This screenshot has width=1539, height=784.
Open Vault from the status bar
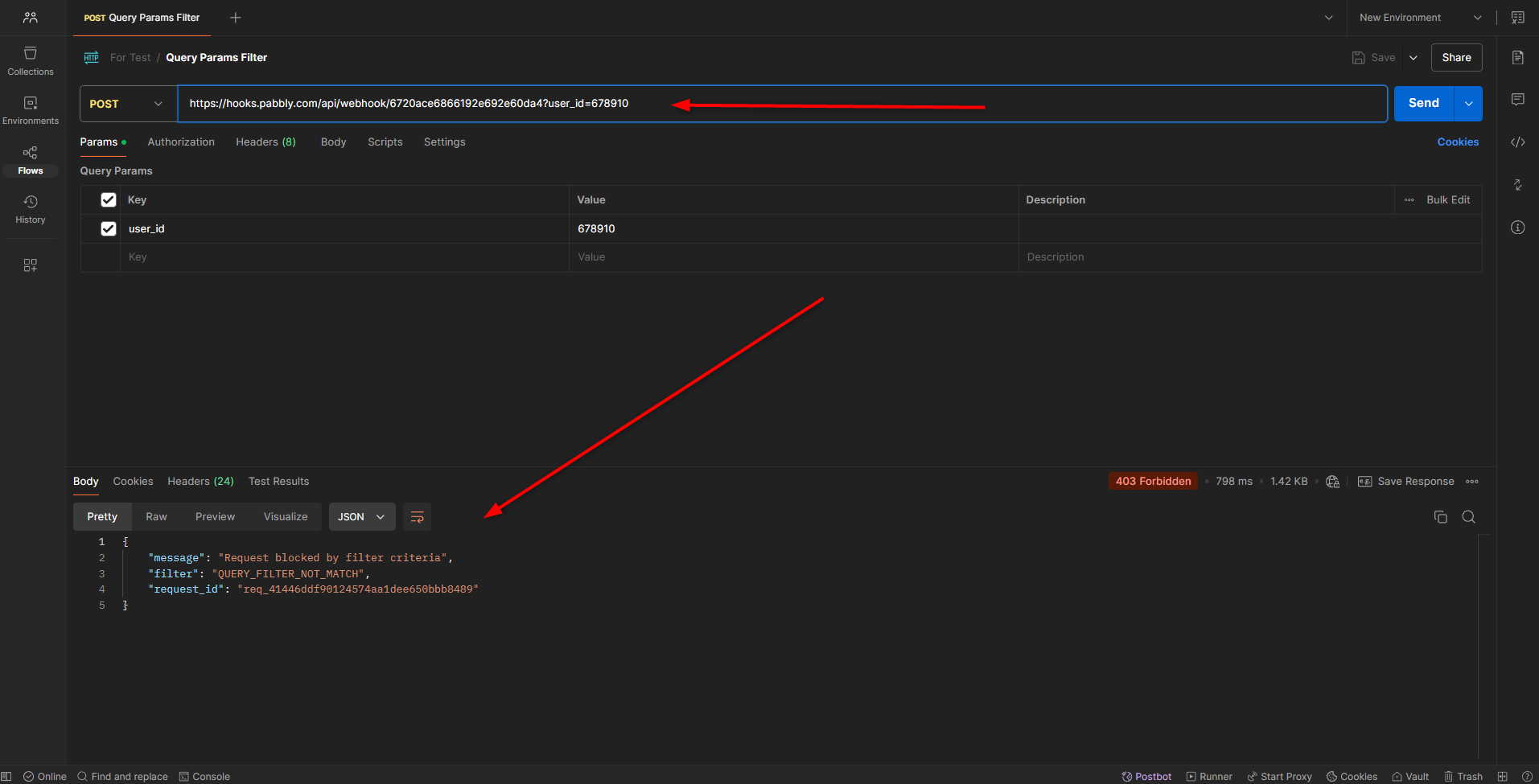tap(1410, 776)
